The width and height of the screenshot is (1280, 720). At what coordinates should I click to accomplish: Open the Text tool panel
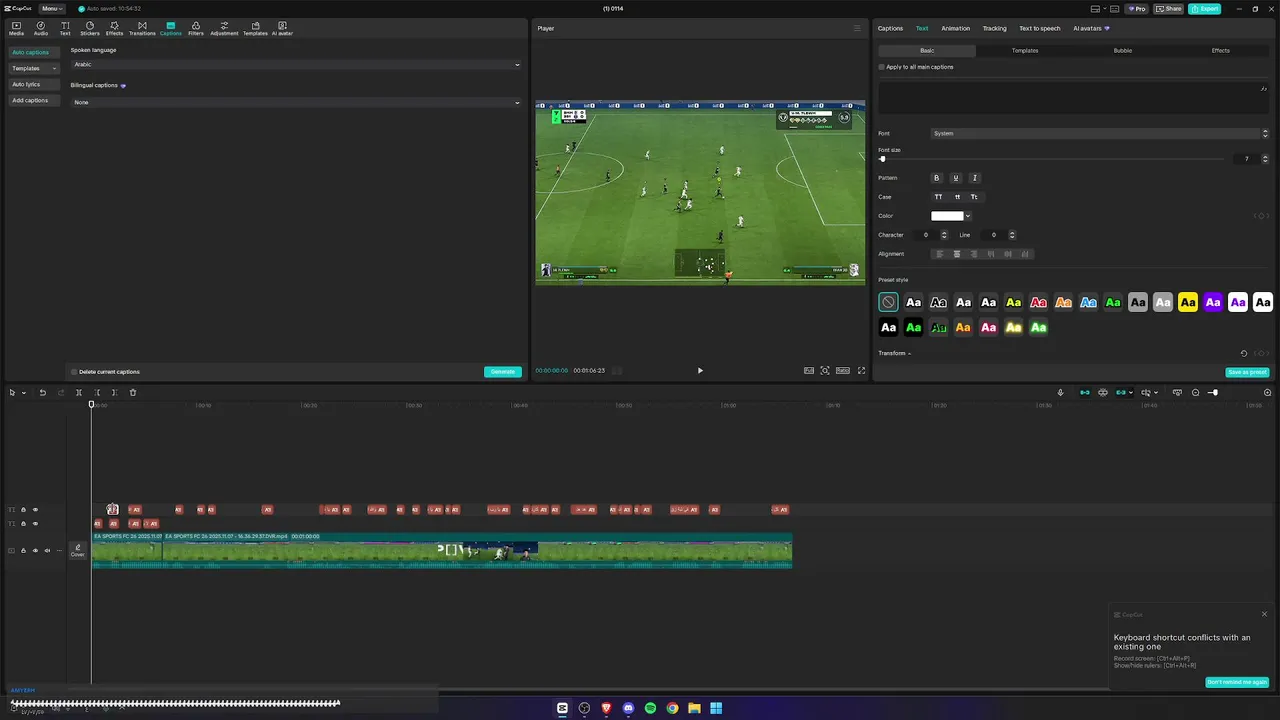[65, 28]
